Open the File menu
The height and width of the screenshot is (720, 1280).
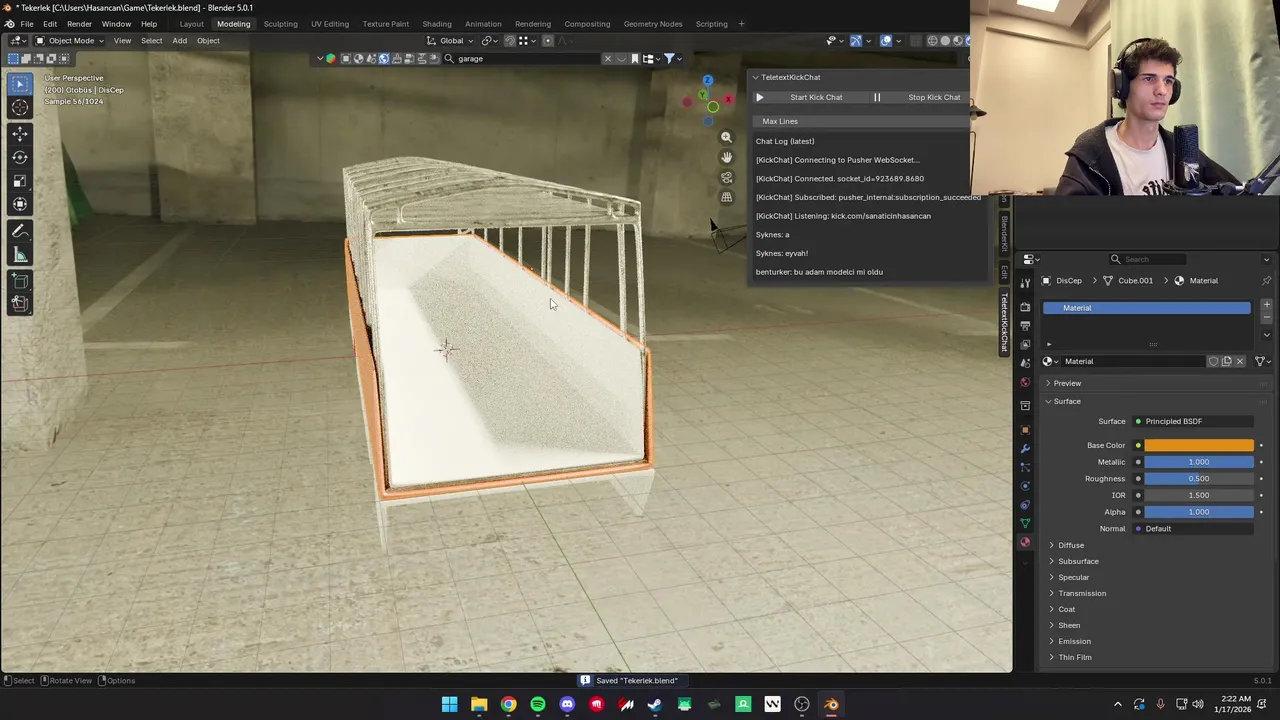[27, 24]
